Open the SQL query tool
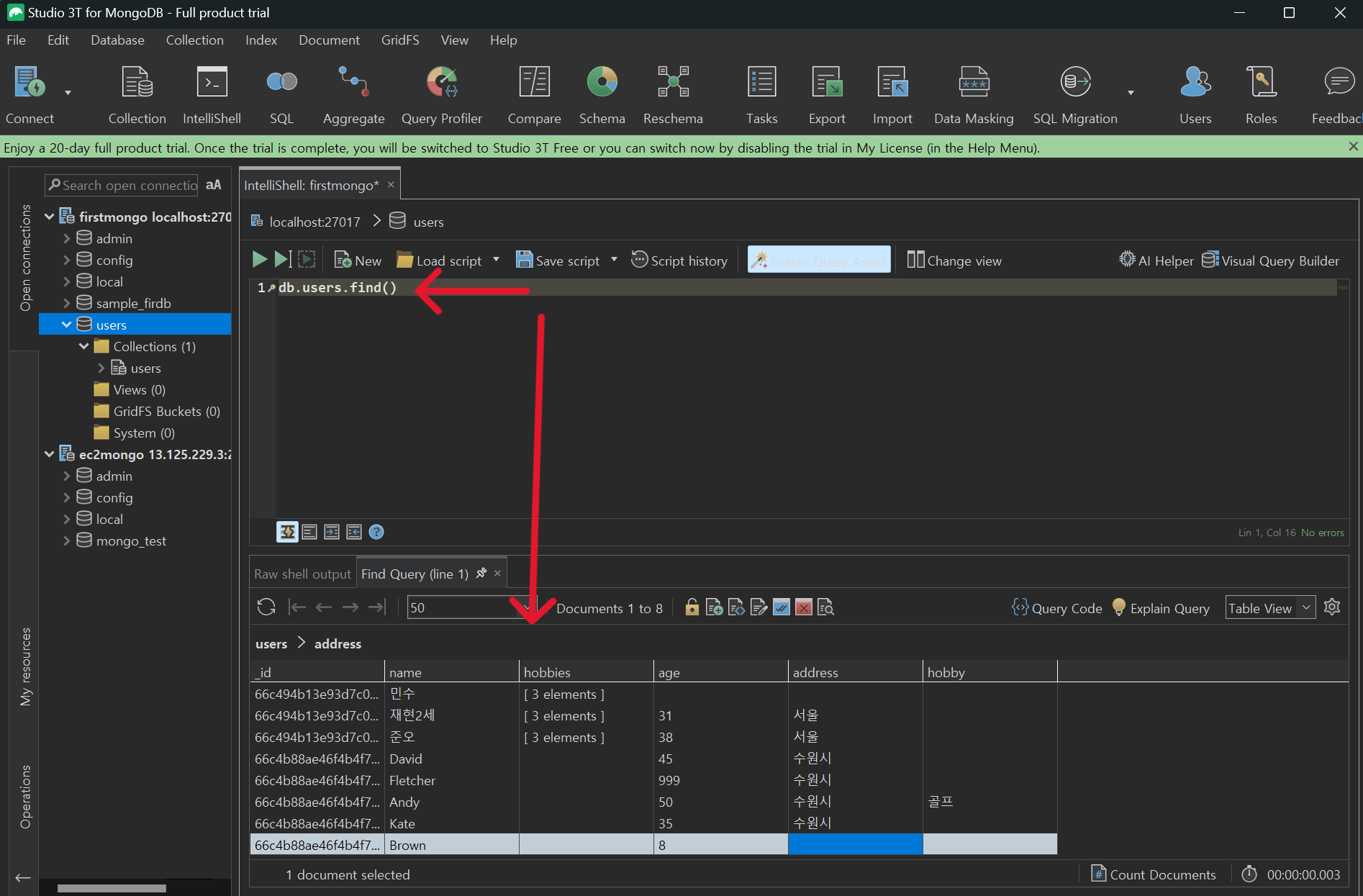Viewport: 1363px width, 896px height. tap(281, 95)
